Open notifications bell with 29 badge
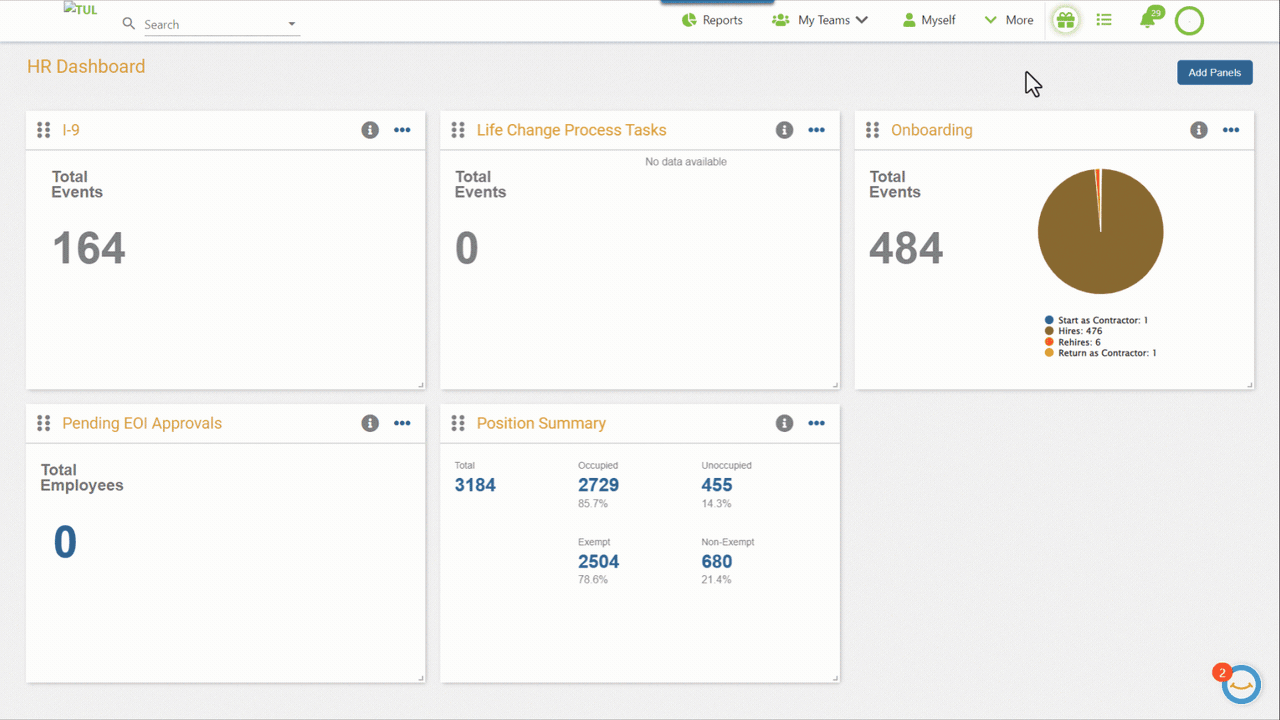 (1148, 20)
